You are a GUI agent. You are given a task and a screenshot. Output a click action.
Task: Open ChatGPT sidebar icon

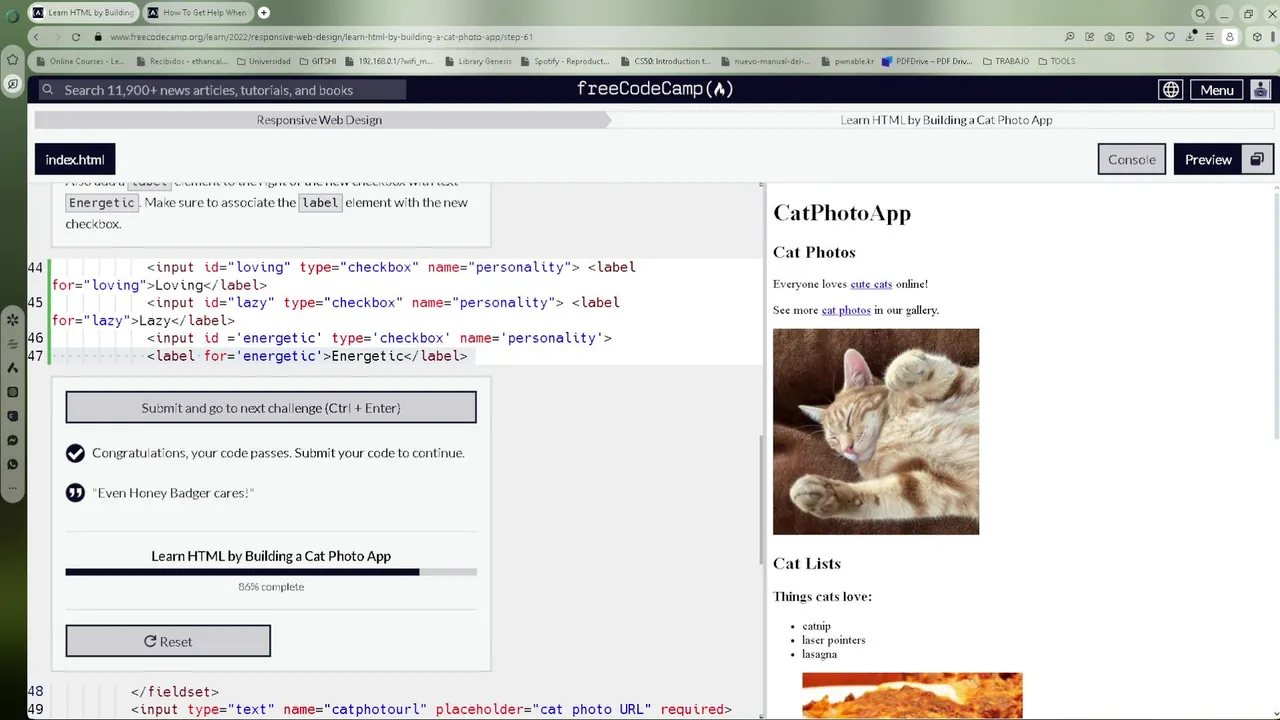pyautogui.click(x=12, y=392)
